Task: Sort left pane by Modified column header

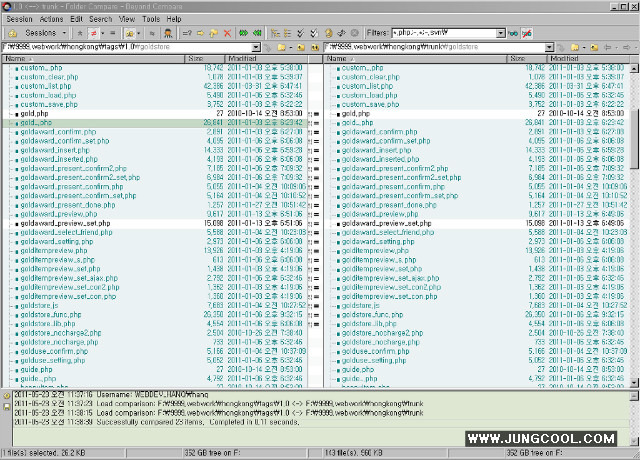Action: [x=266, y=59]
